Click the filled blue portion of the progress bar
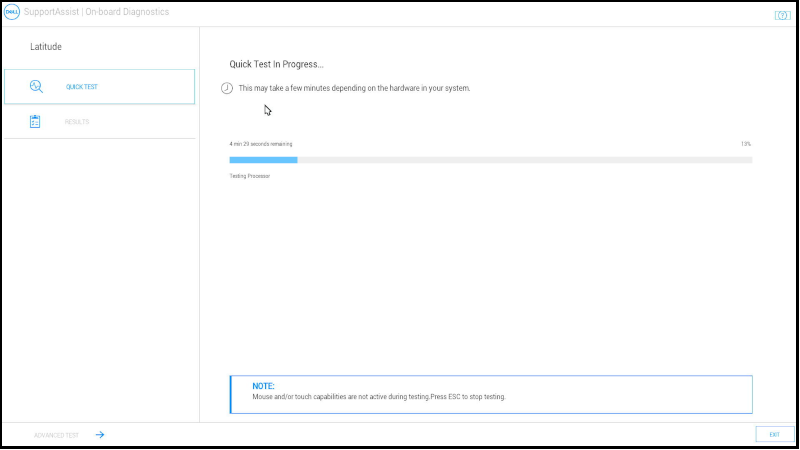800x450 pixels. 263,160
